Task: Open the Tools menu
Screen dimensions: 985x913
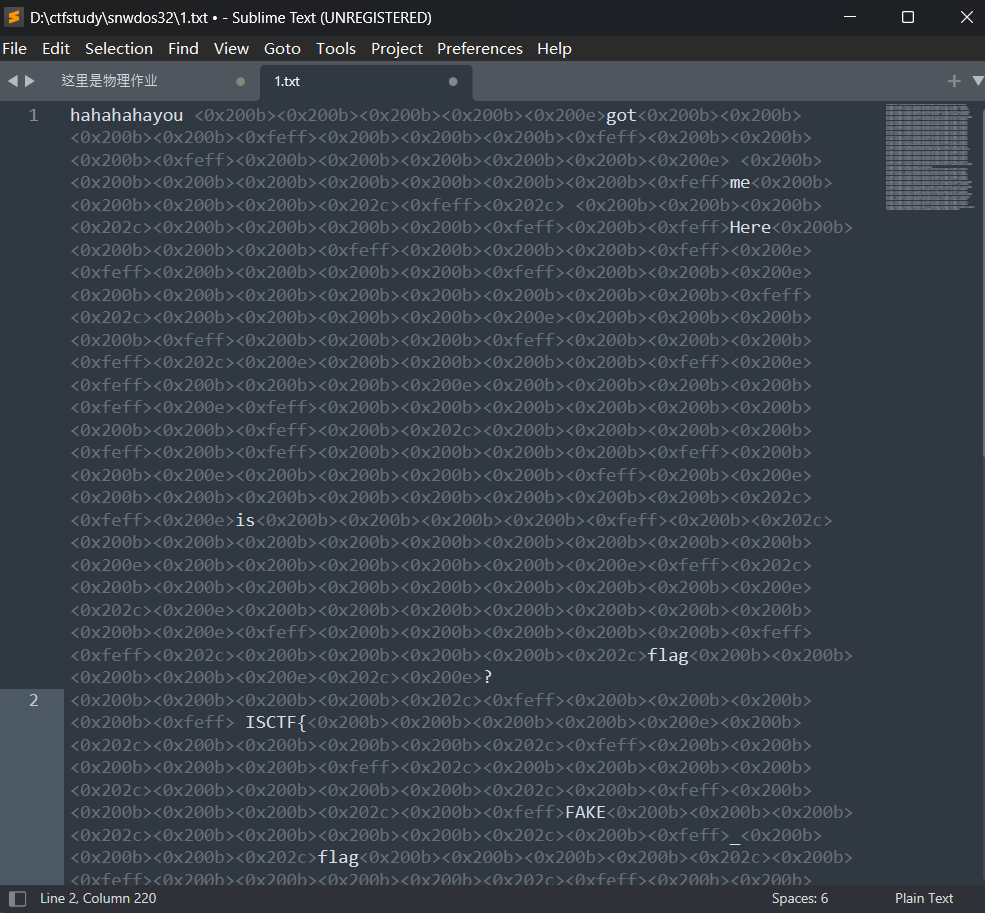Action: tap(335, 48)
